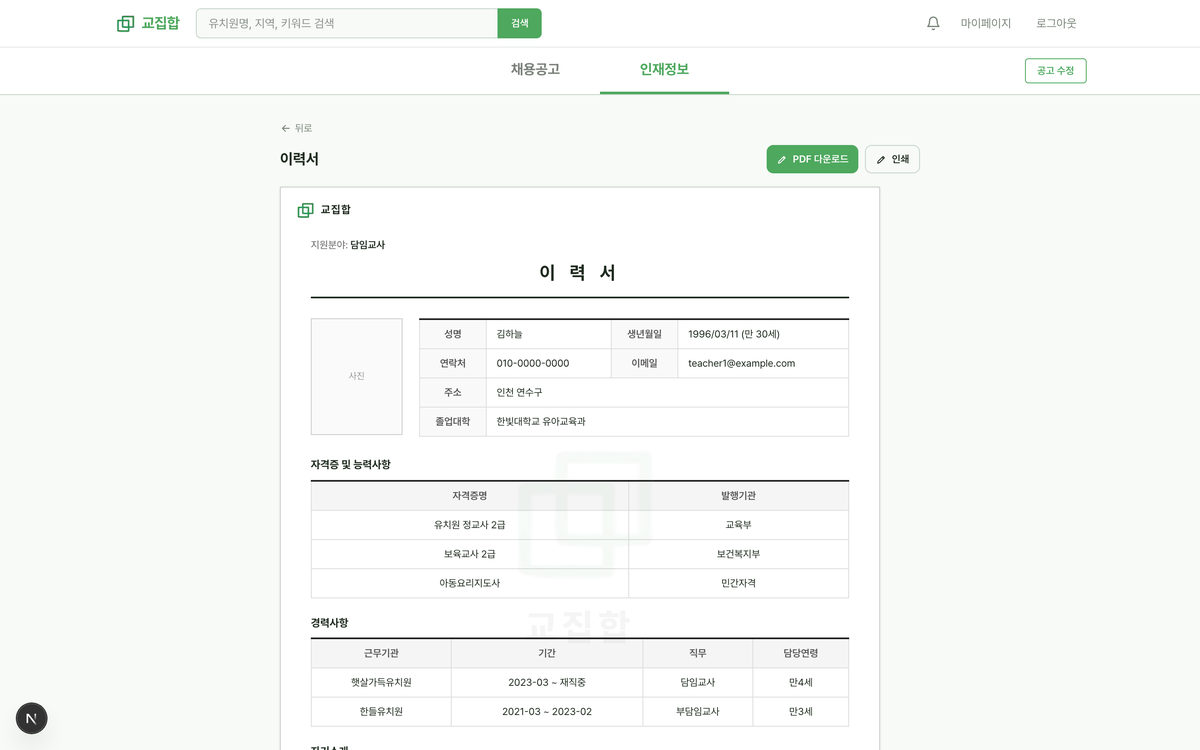This screenshot has height=750, width=1200.
Task: Click the 이 력 서 document title
Action: click(579, 272)
